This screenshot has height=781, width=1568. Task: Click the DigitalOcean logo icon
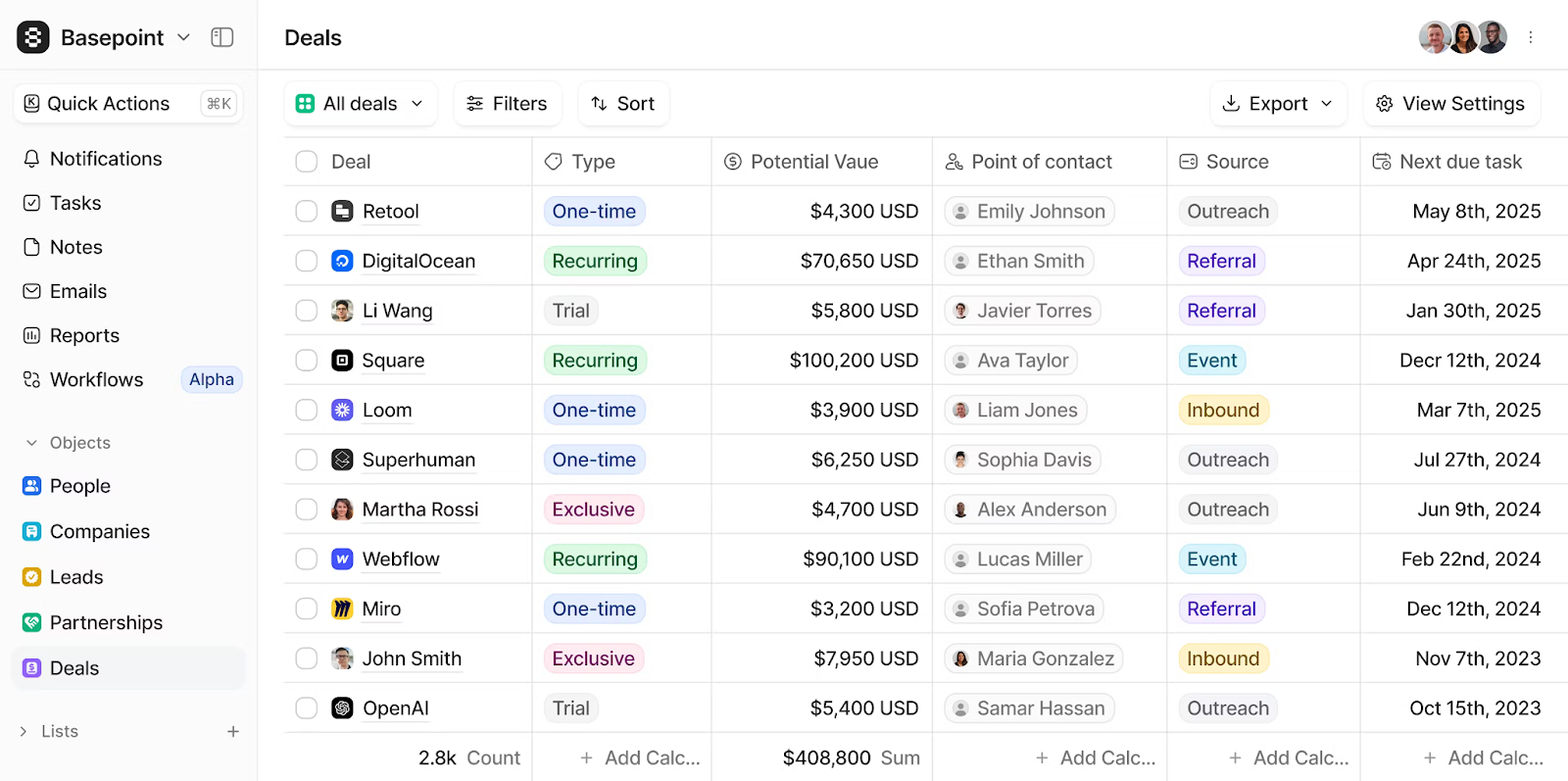tap(342, 261)
